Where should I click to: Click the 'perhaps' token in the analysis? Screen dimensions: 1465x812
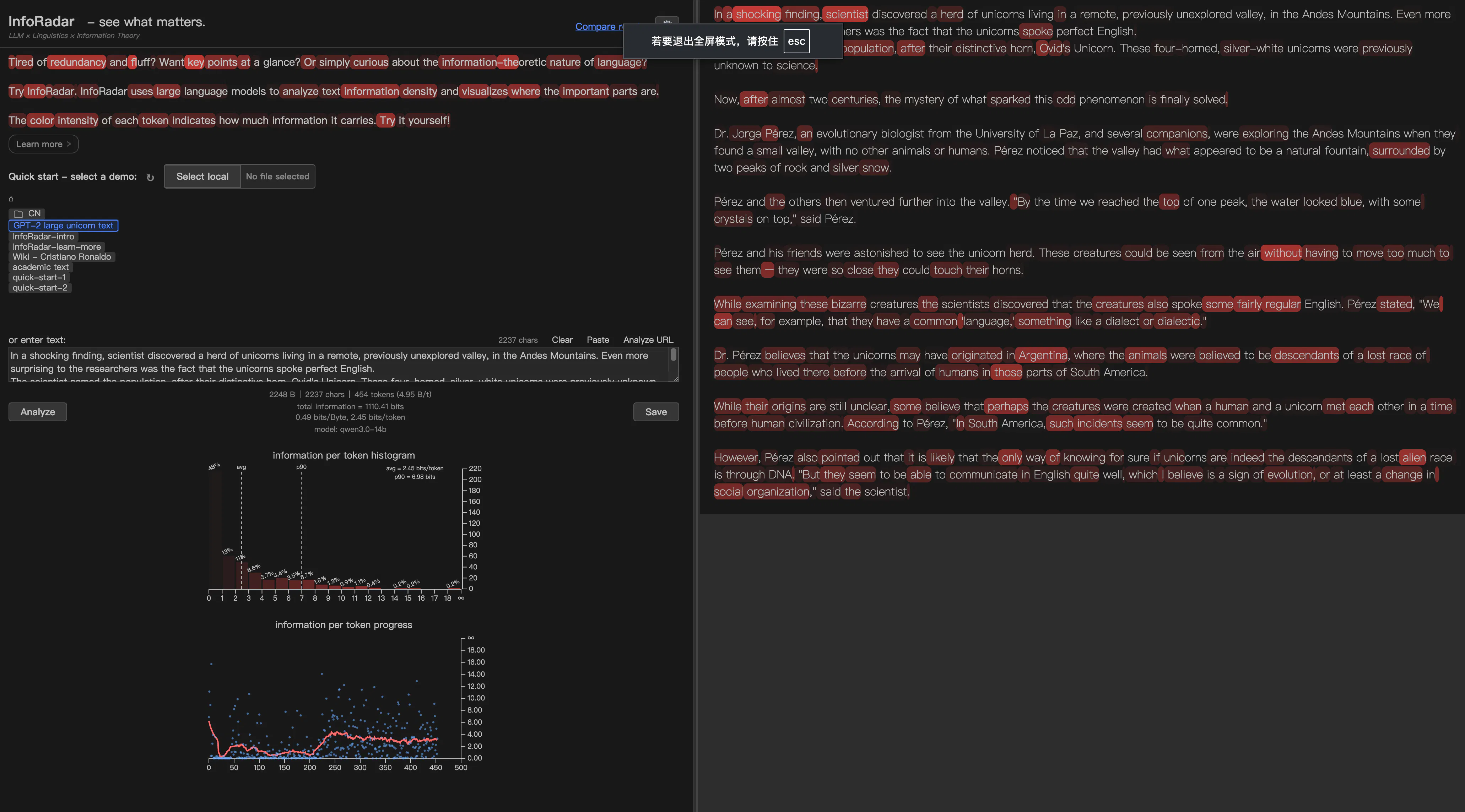pos(1007,407)
